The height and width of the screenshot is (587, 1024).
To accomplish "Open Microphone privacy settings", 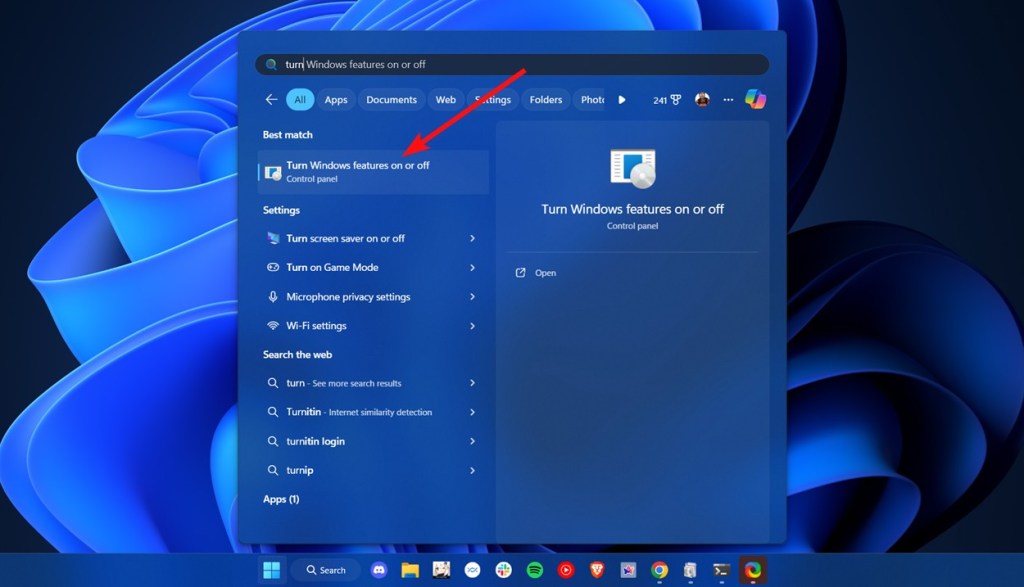I will tap(373, 296).
